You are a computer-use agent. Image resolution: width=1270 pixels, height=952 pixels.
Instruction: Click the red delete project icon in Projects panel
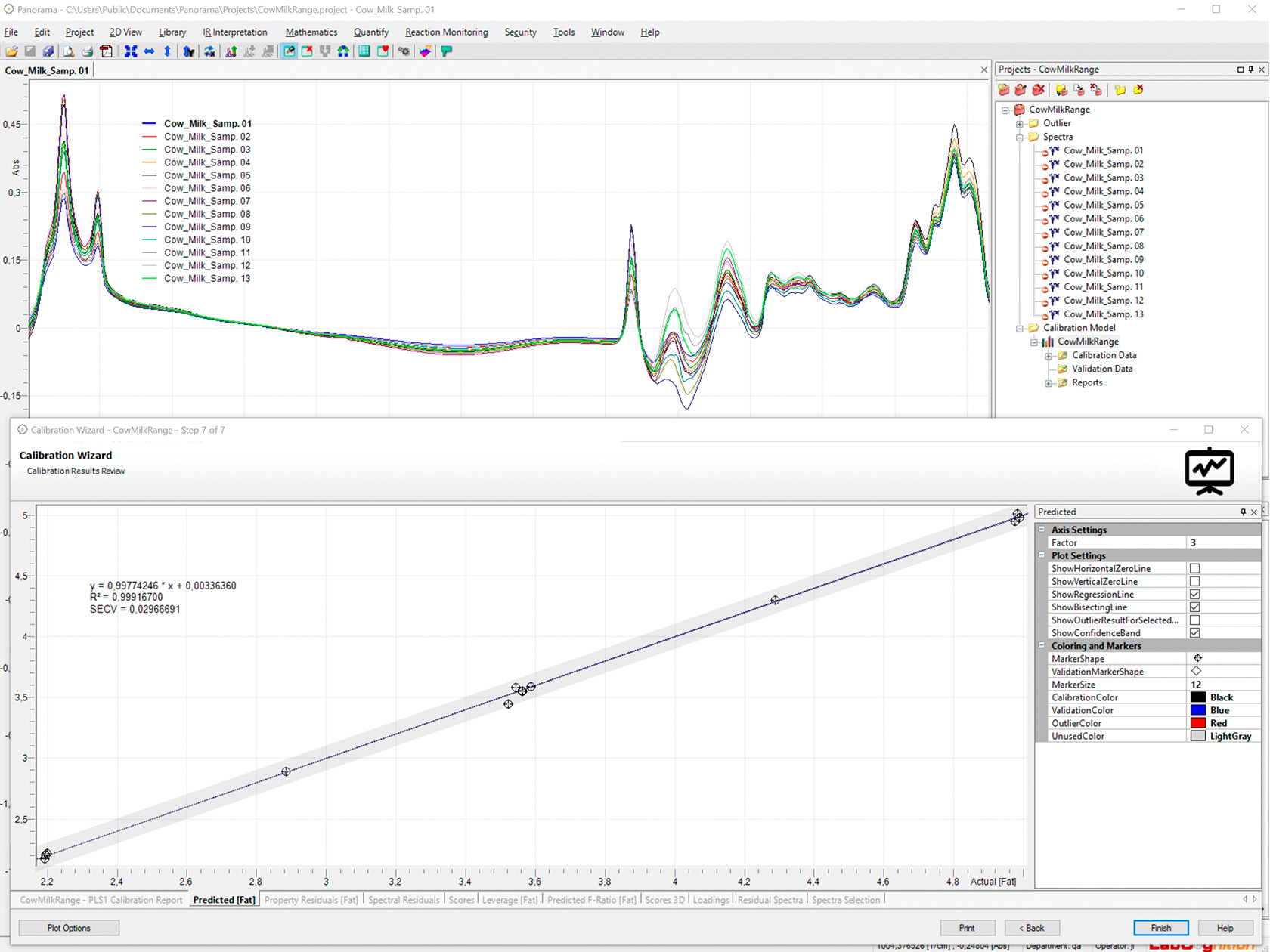tap(1039, 90)
